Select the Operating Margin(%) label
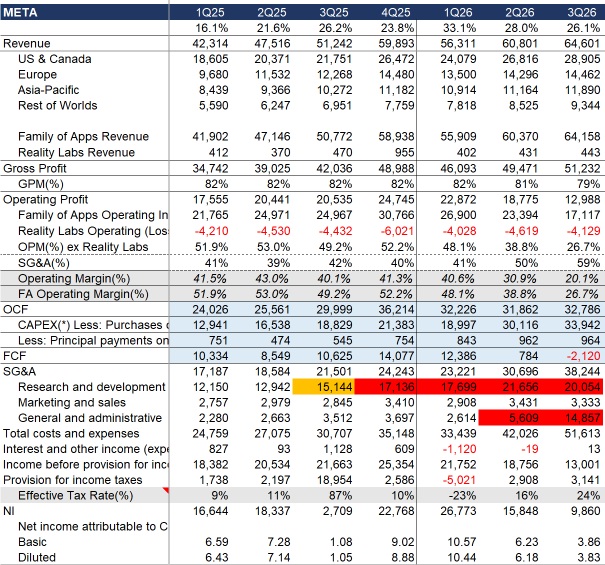 (74, 278)
